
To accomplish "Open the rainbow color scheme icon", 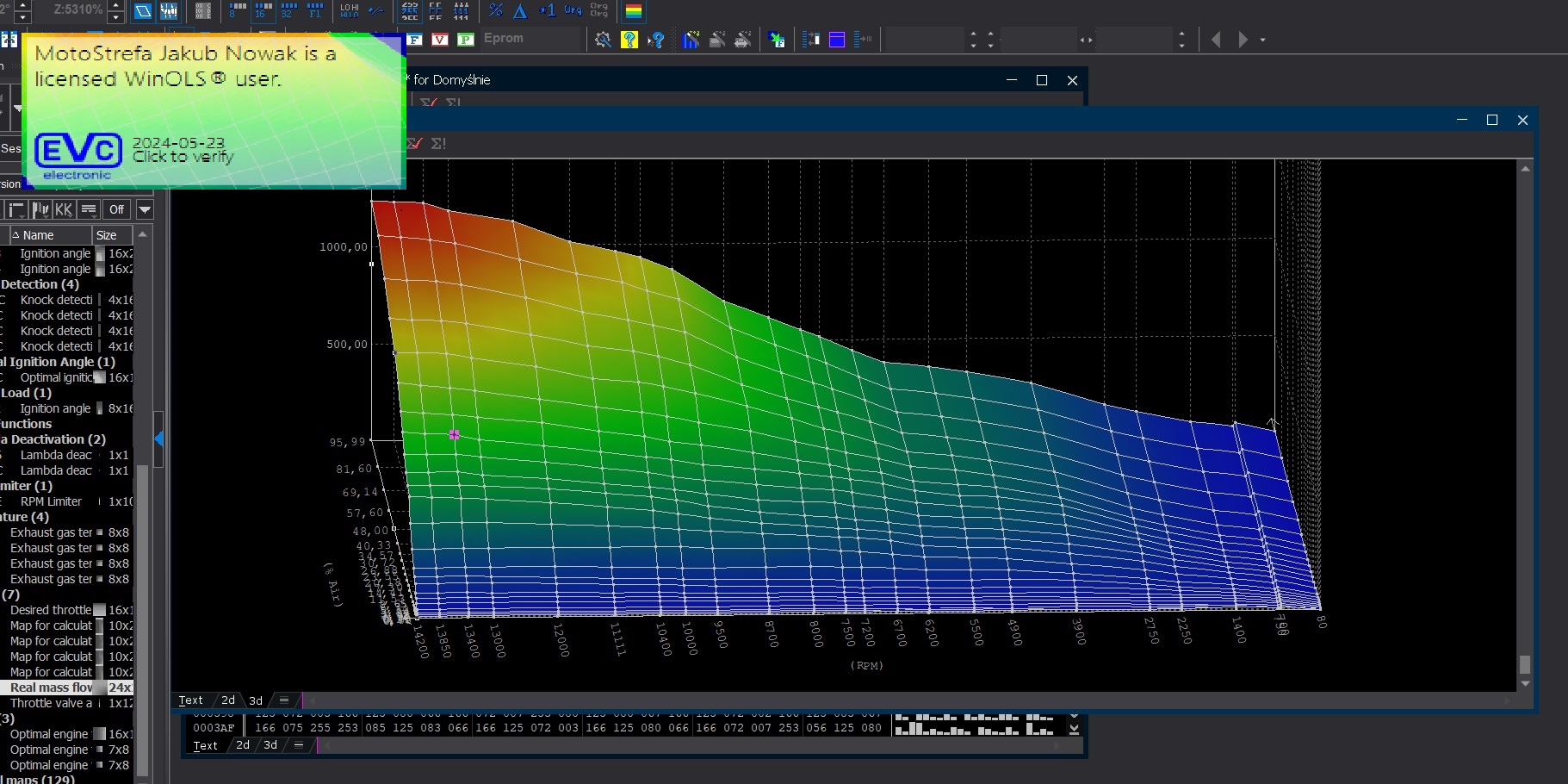I will (634, 11).
